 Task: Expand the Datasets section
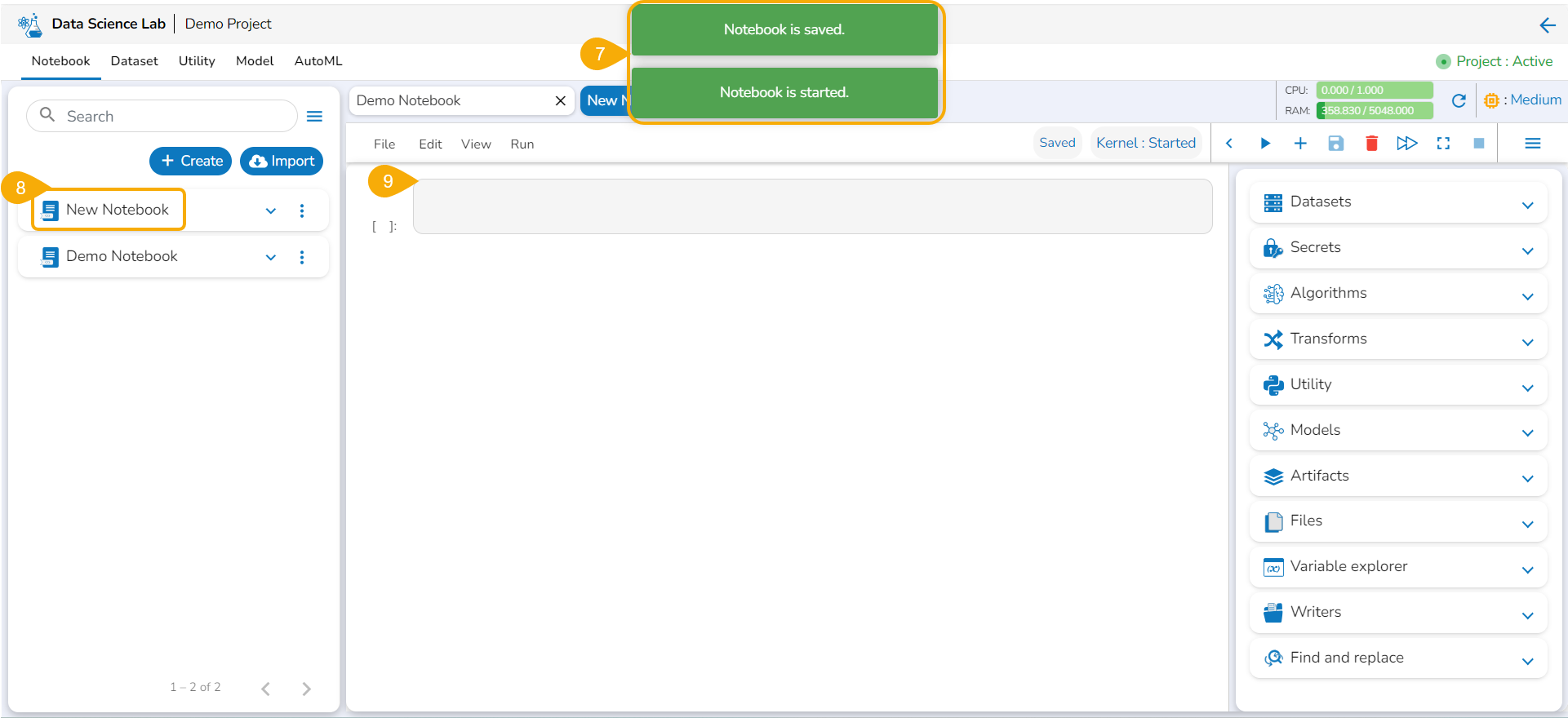point(1528,206)
